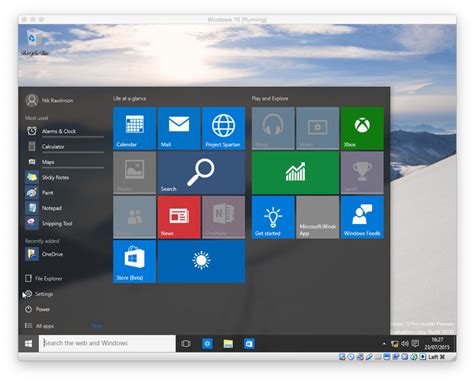
Task: Show hidden system tray icons arrow
Action: click(x=384, y=344)
